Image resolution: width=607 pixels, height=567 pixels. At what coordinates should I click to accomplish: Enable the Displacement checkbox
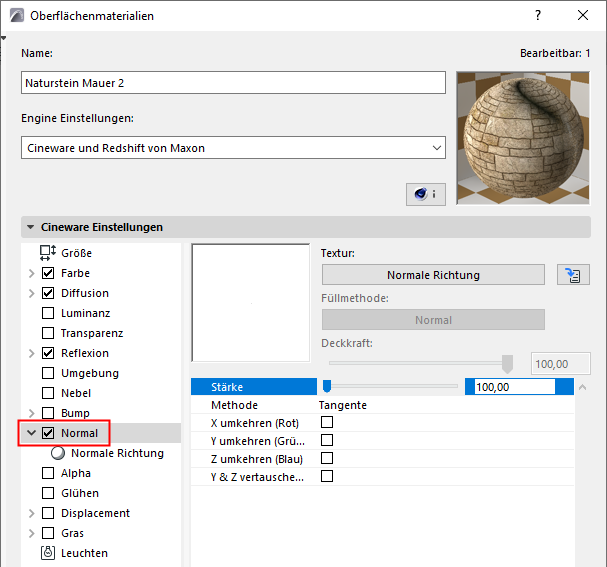click(x=48, y=513)
